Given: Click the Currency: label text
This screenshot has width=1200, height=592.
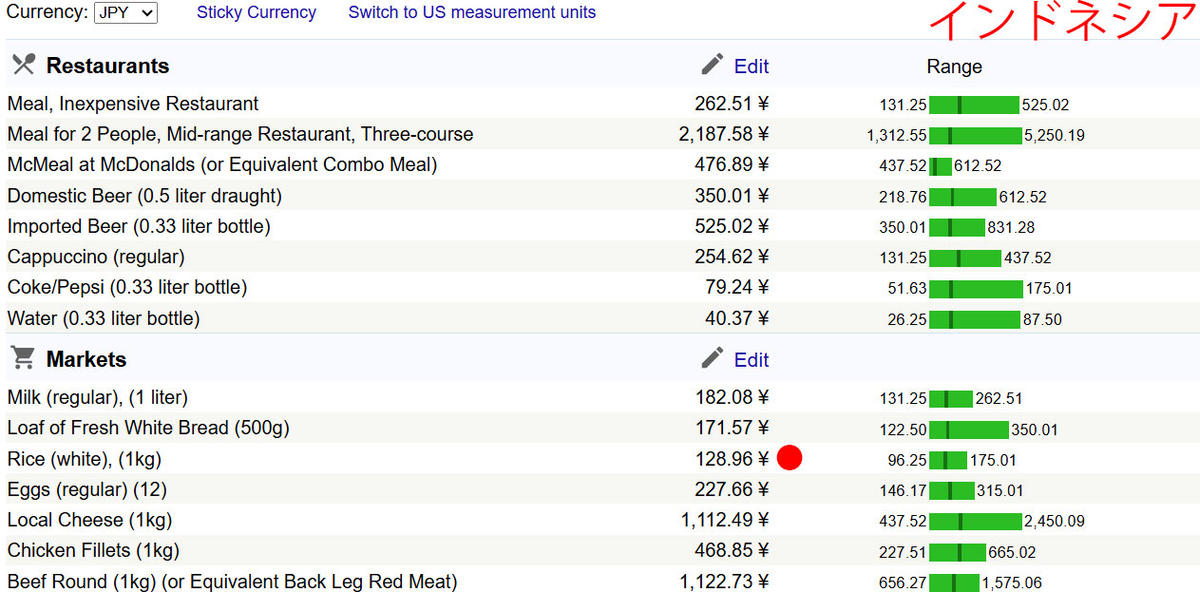Looking at the screenshot, I should point(47,13).
